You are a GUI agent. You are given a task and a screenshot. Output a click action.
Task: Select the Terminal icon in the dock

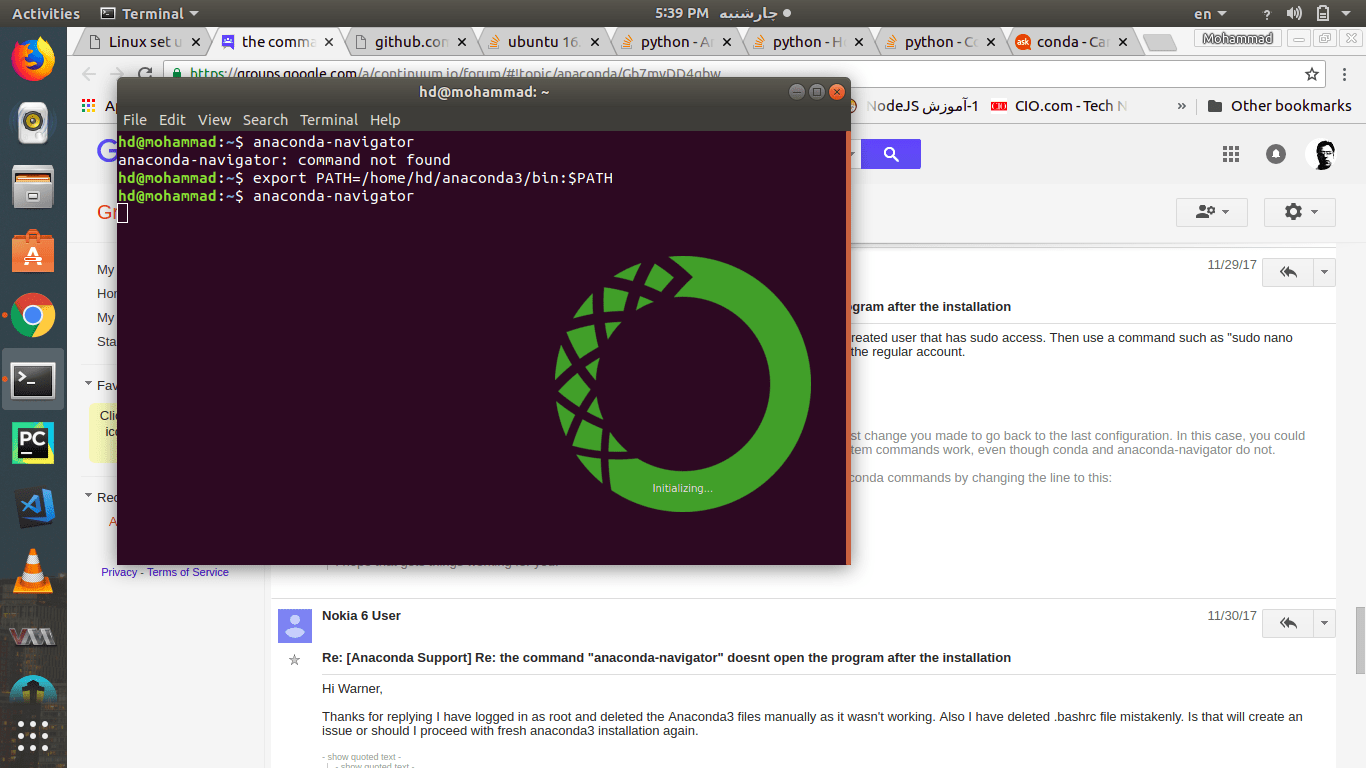point(33,380)
